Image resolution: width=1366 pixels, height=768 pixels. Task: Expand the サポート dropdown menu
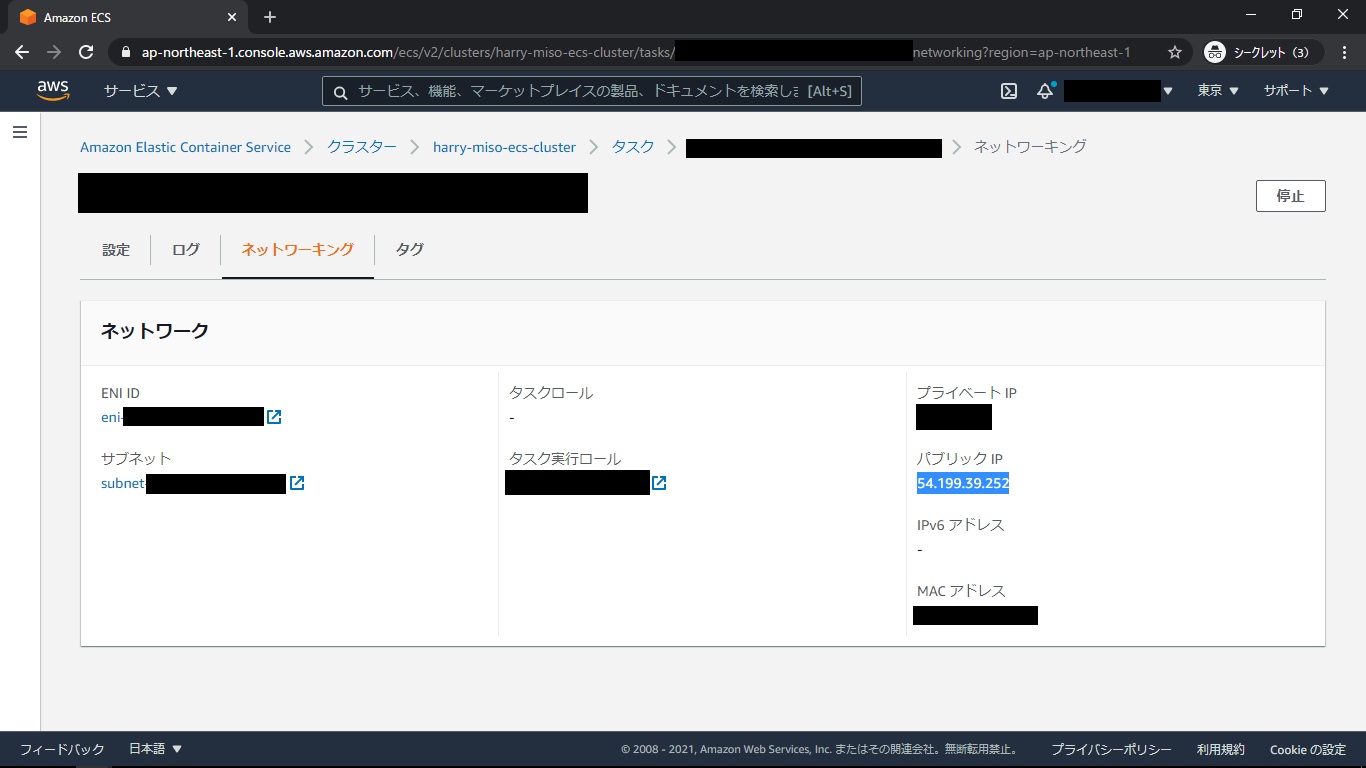pos(1295,91)
